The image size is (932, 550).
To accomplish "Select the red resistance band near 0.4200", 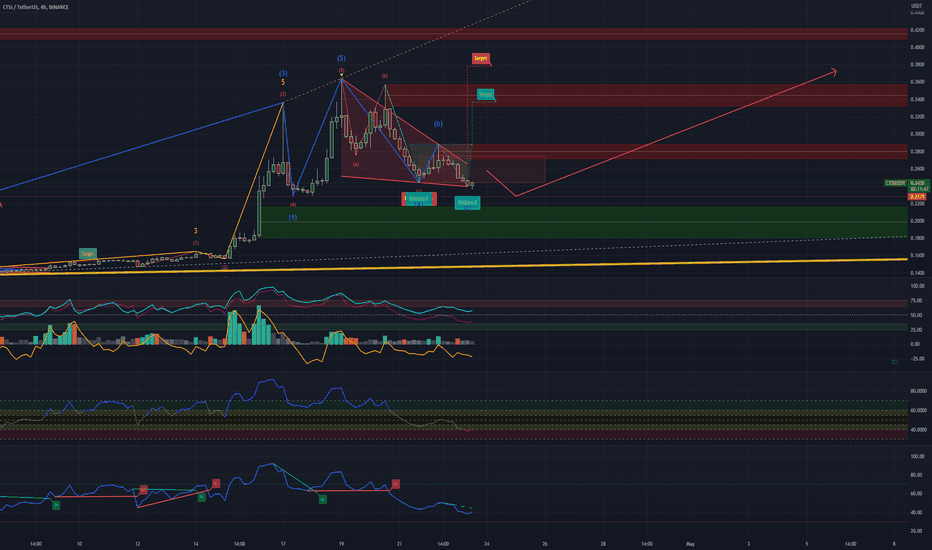I will coord(454,33).
